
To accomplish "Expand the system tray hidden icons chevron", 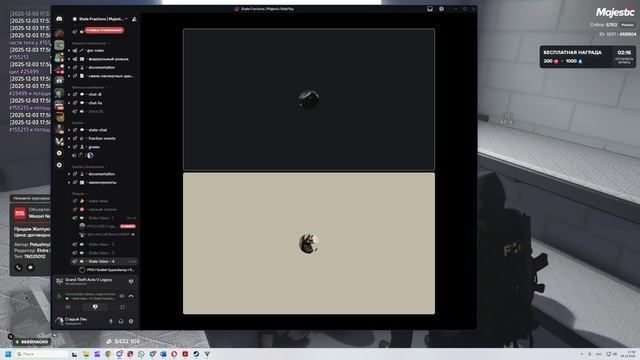I will pyautogui.click(x=582, y=354).
